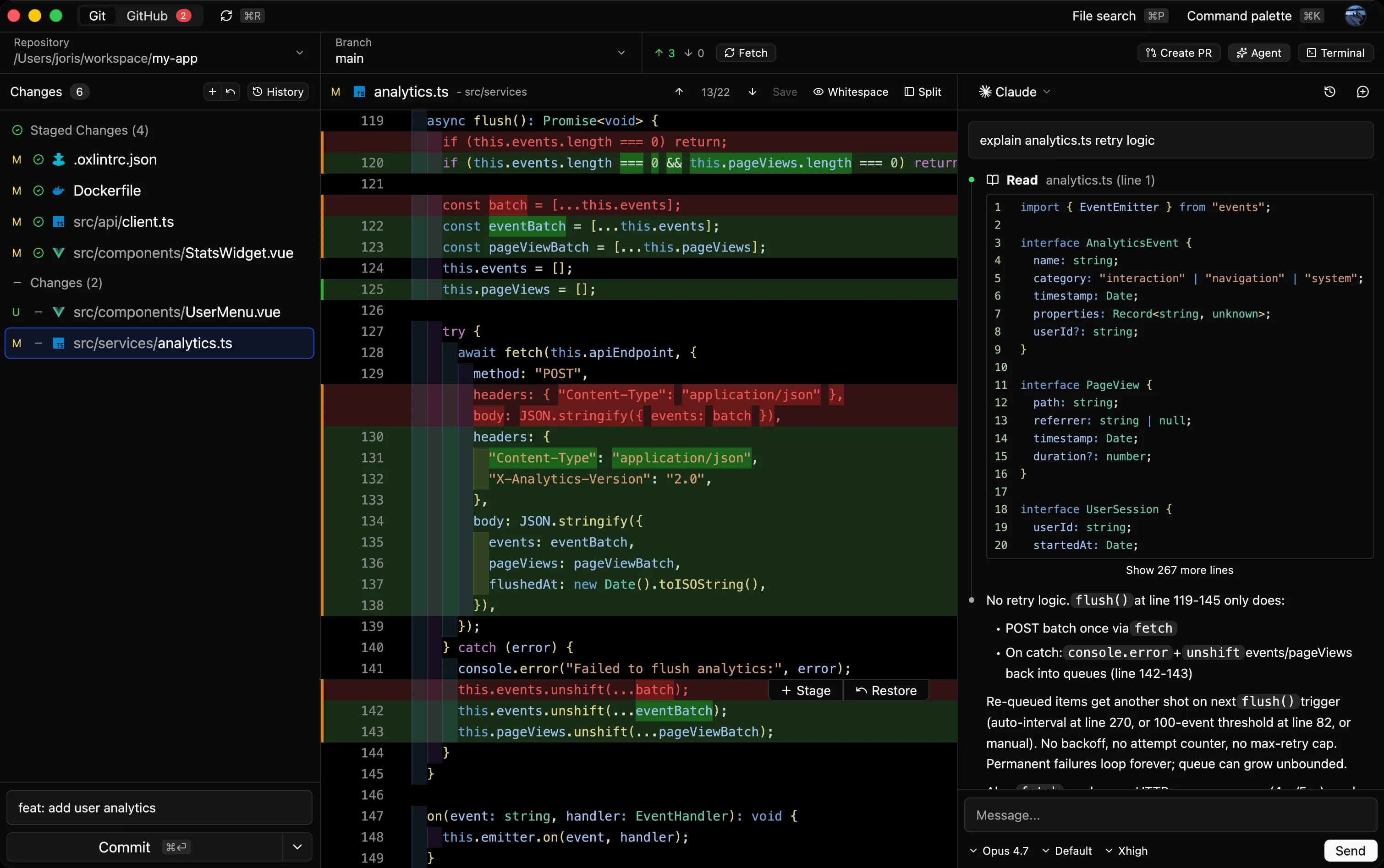Click the commits ahead indicator showing 3

click(x=665, y=53)
